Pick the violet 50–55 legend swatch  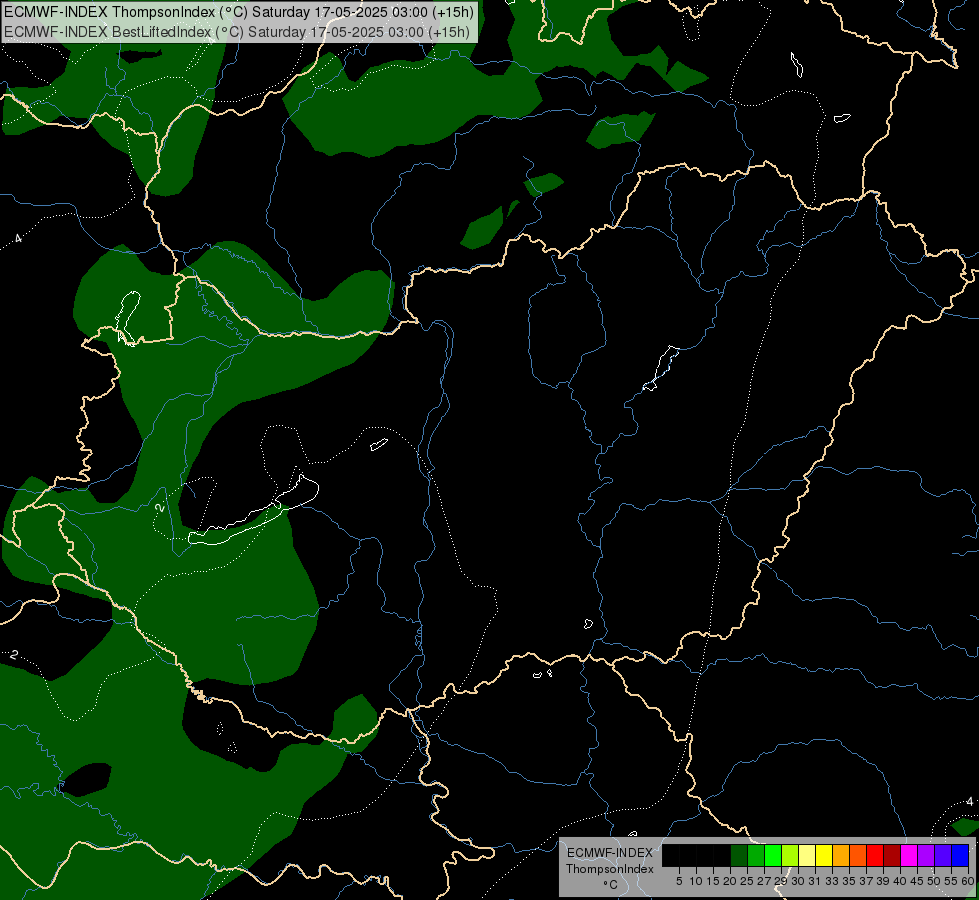[x=943, y=855]
